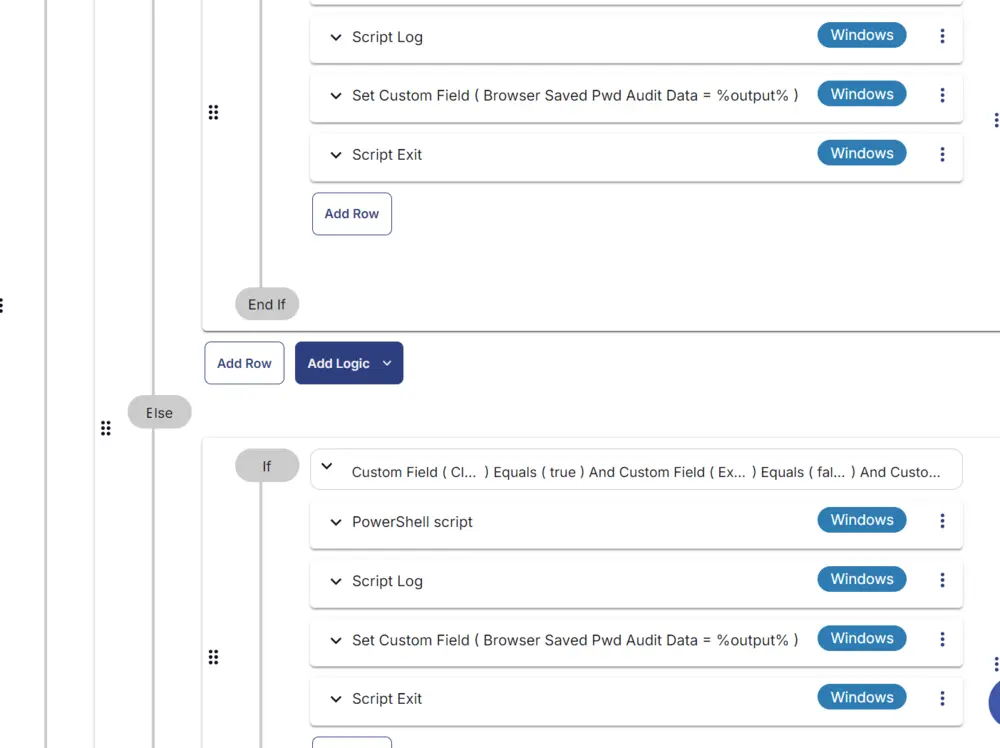Open kebab menu for PowerShell script row
The height and width of the screenshot is (748, 1000).
coord(942,521)
